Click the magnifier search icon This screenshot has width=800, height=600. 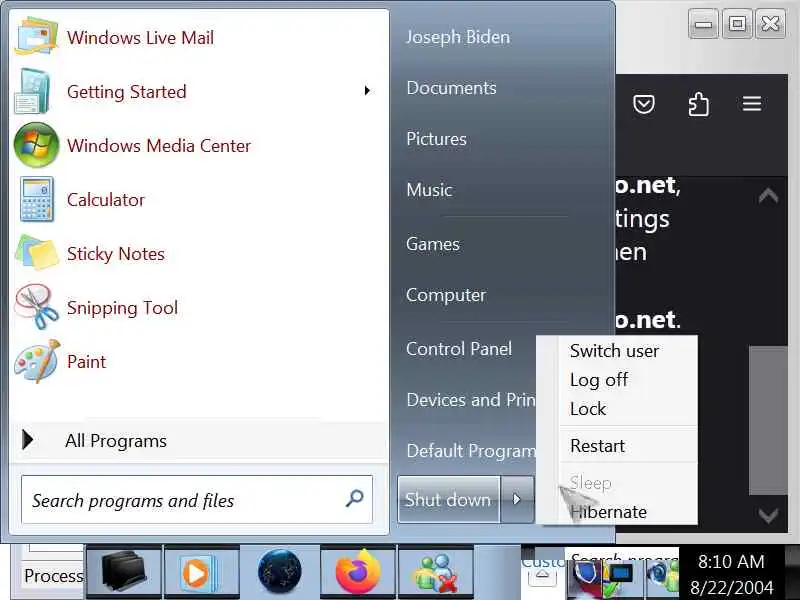[355, 498]
